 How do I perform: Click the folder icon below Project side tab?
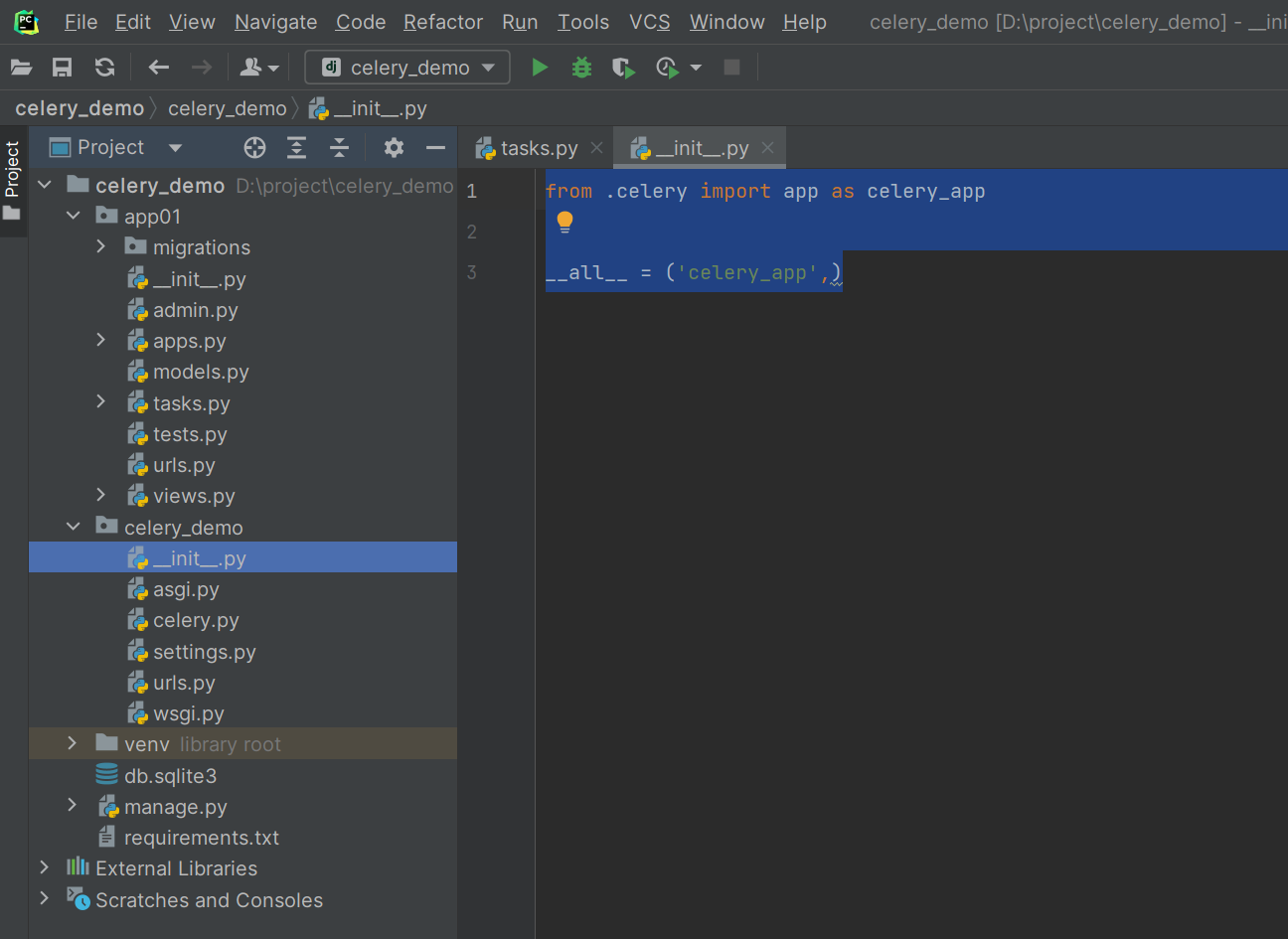(12, 213)
